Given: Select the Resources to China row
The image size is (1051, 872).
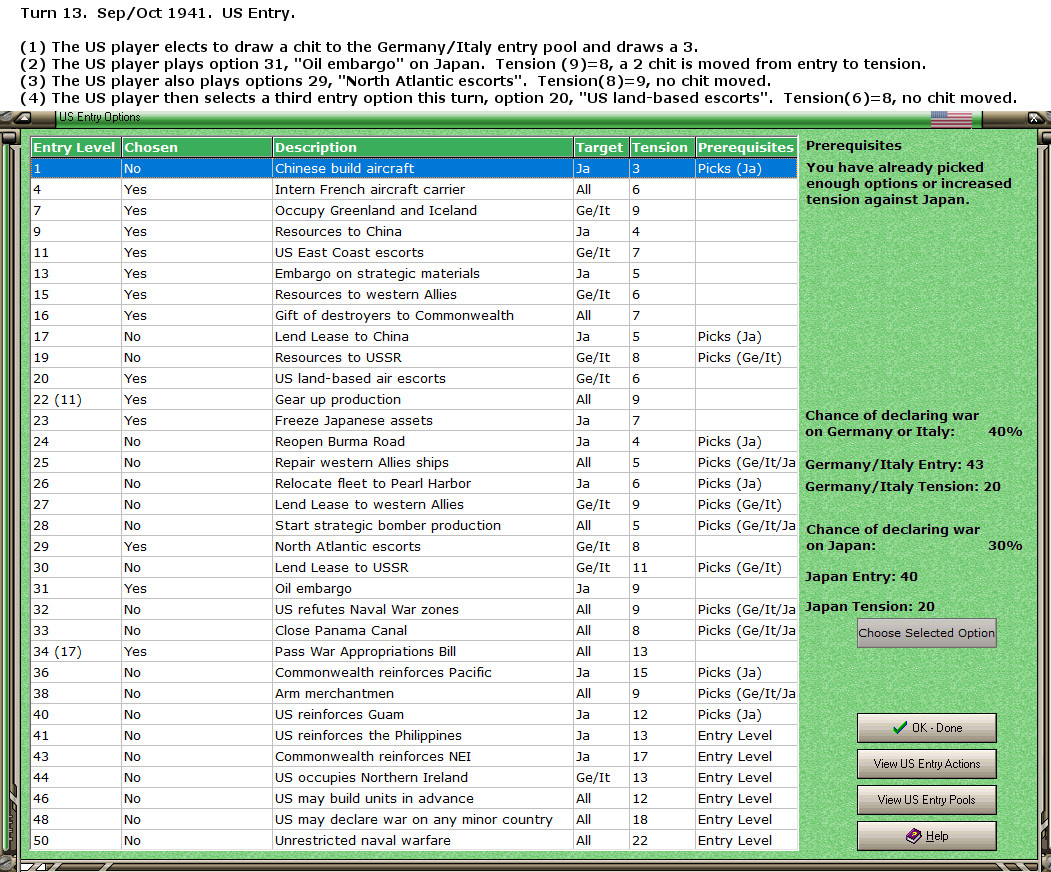Looking at the screenshot, I should pyautogui.click(x=414, y=231).
